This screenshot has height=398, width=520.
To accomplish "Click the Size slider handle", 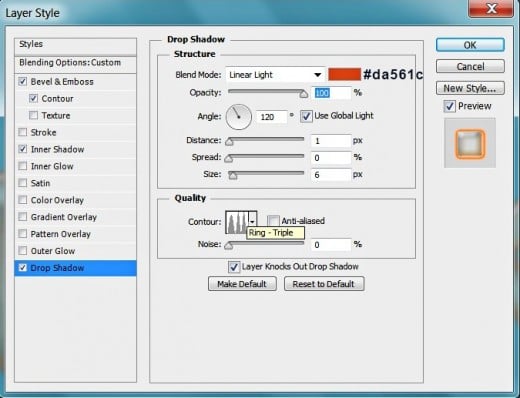I will point(233,175).
